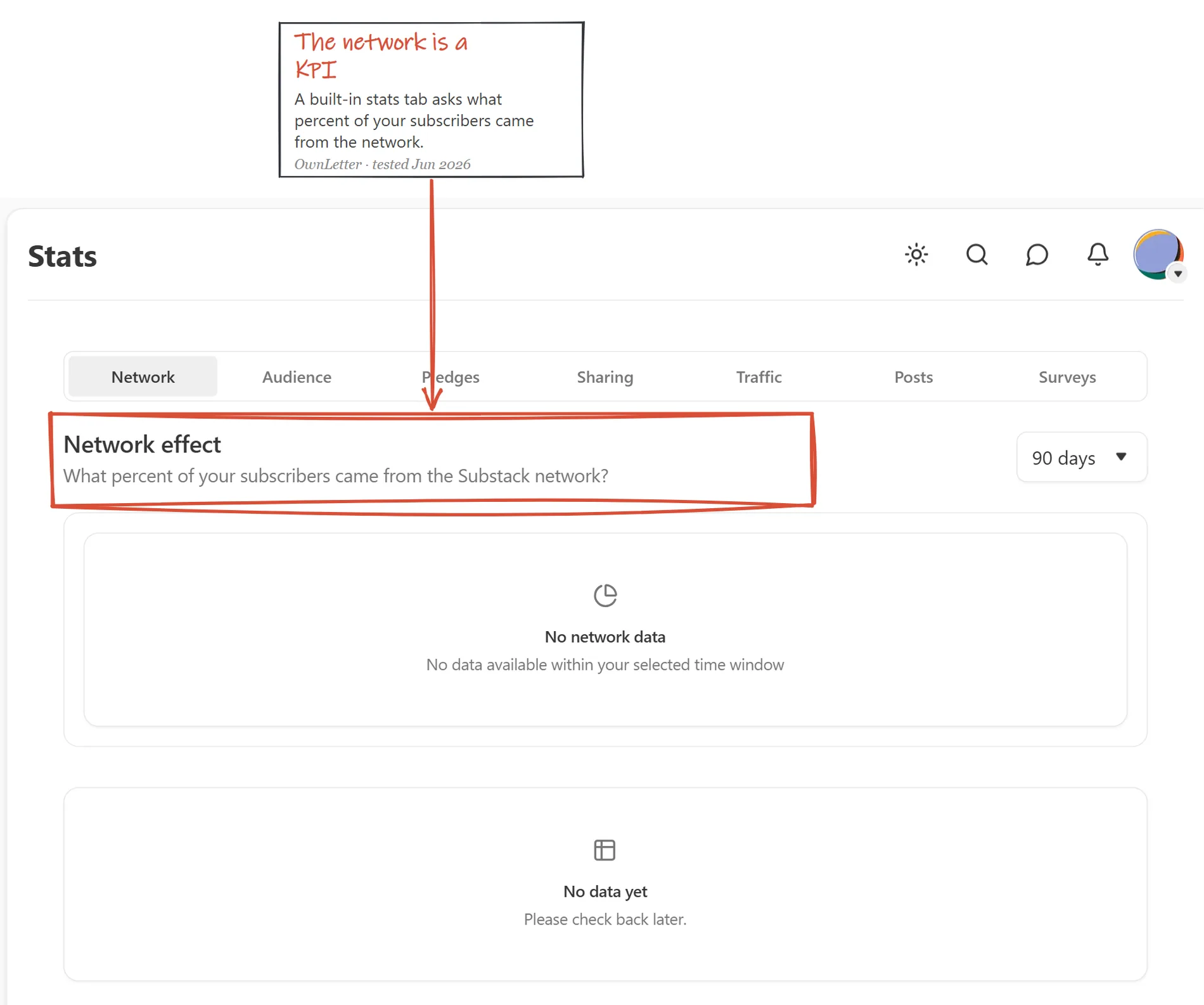Go to the Surveys tab
Screen dimensions: 1204x1005
(x=1067, y=377)
